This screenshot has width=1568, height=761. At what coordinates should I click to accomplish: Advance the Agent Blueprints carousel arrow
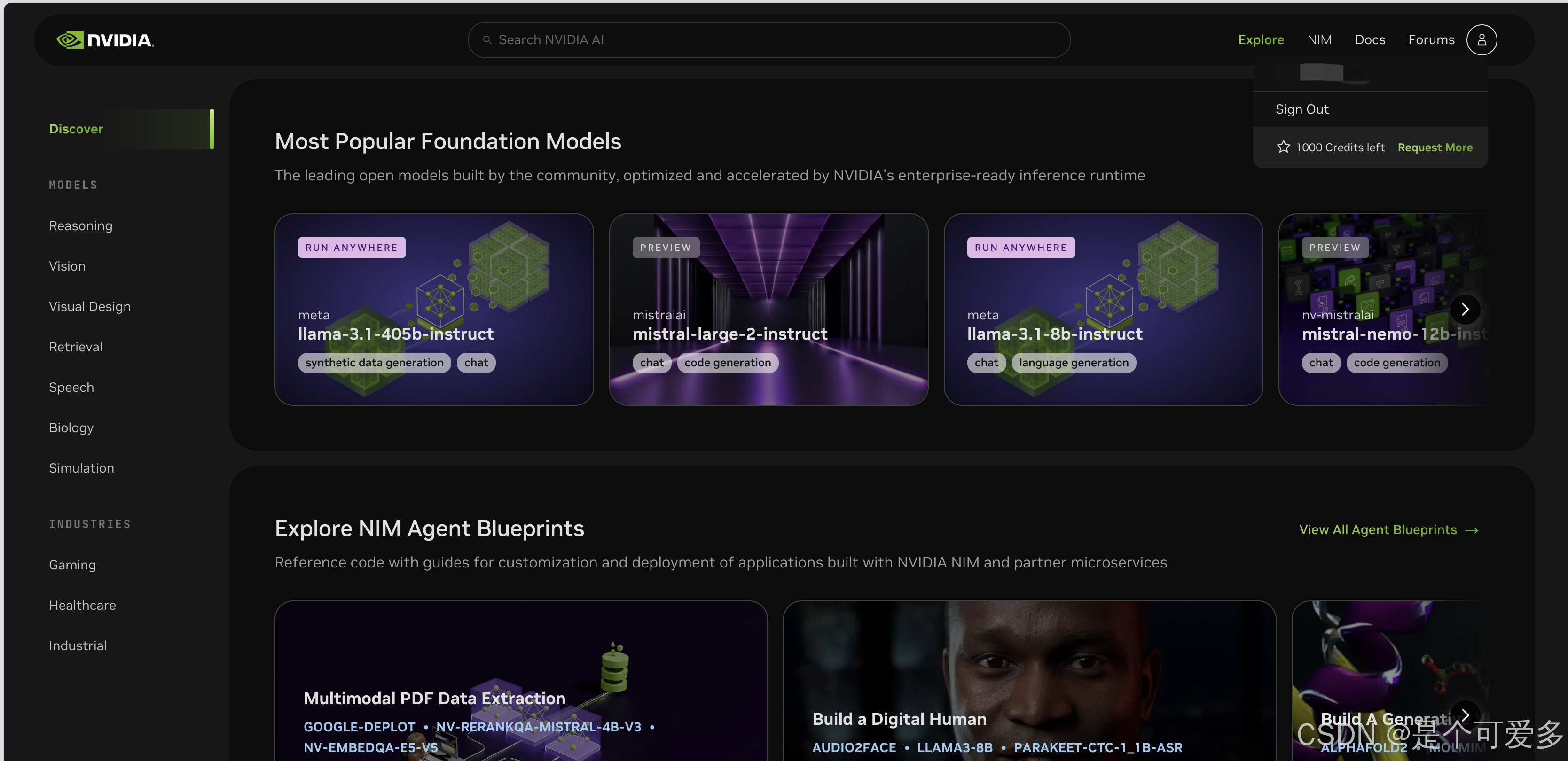pos(1465,715)
